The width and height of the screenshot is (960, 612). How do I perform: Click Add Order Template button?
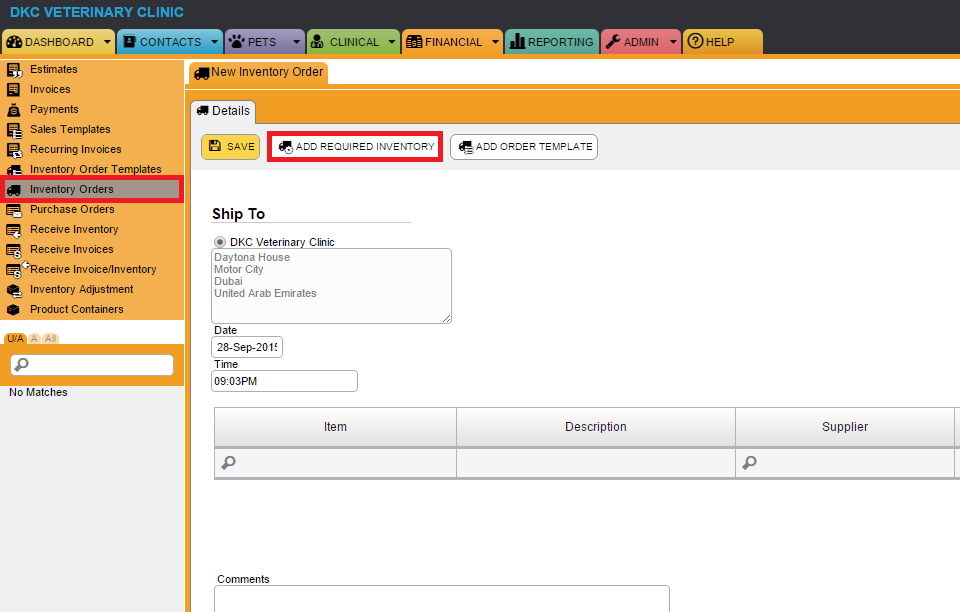coord(524,147)
